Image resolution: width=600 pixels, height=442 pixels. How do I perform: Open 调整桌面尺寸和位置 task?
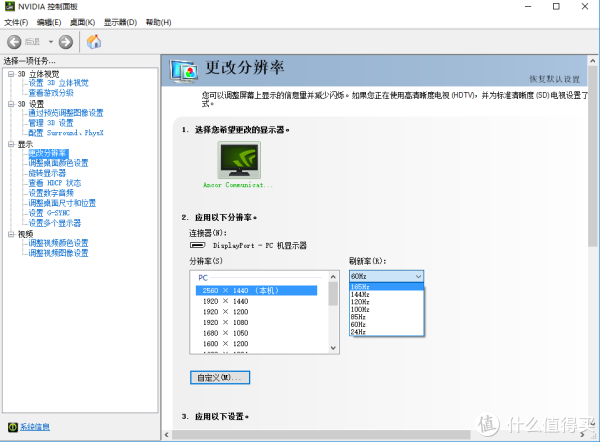(x=62, y=203)
